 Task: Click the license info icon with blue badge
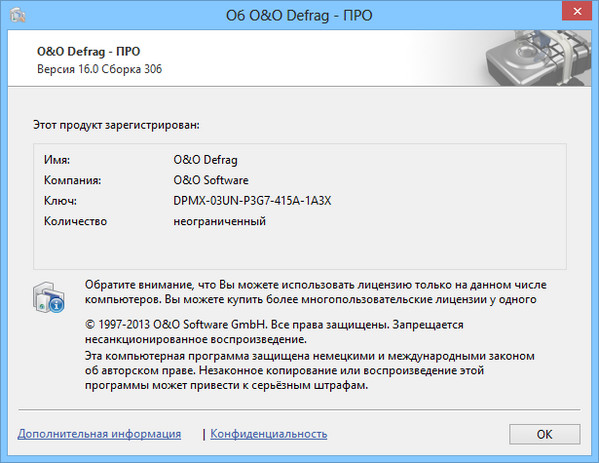pyautogui.click(x=49, y=298)
